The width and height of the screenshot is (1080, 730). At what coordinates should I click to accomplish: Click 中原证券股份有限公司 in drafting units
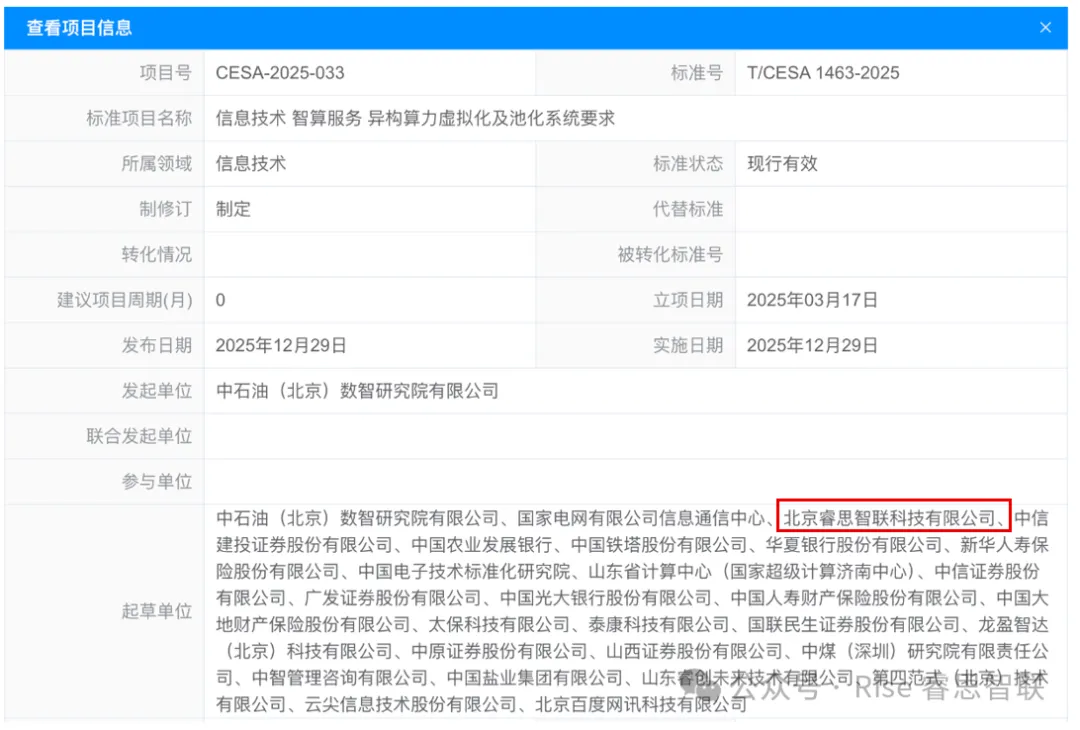(499, 651)
